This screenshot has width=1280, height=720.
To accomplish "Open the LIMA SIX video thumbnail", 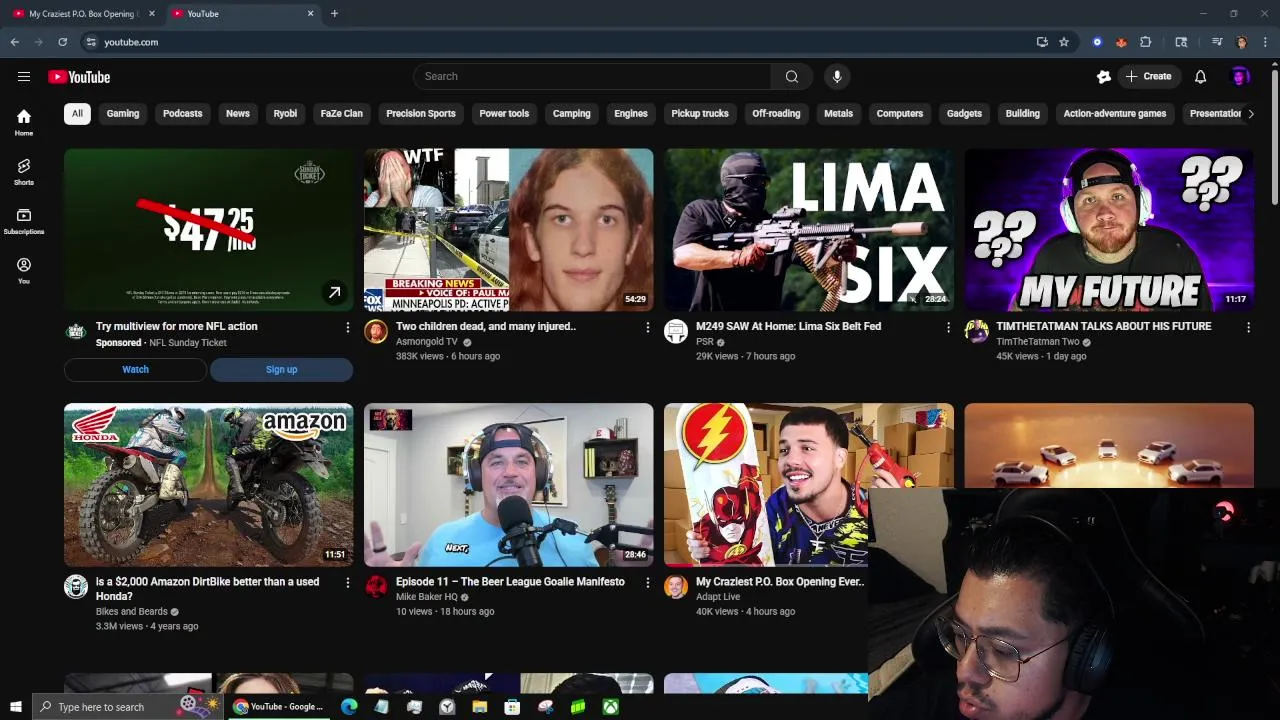I will point(808,230).
